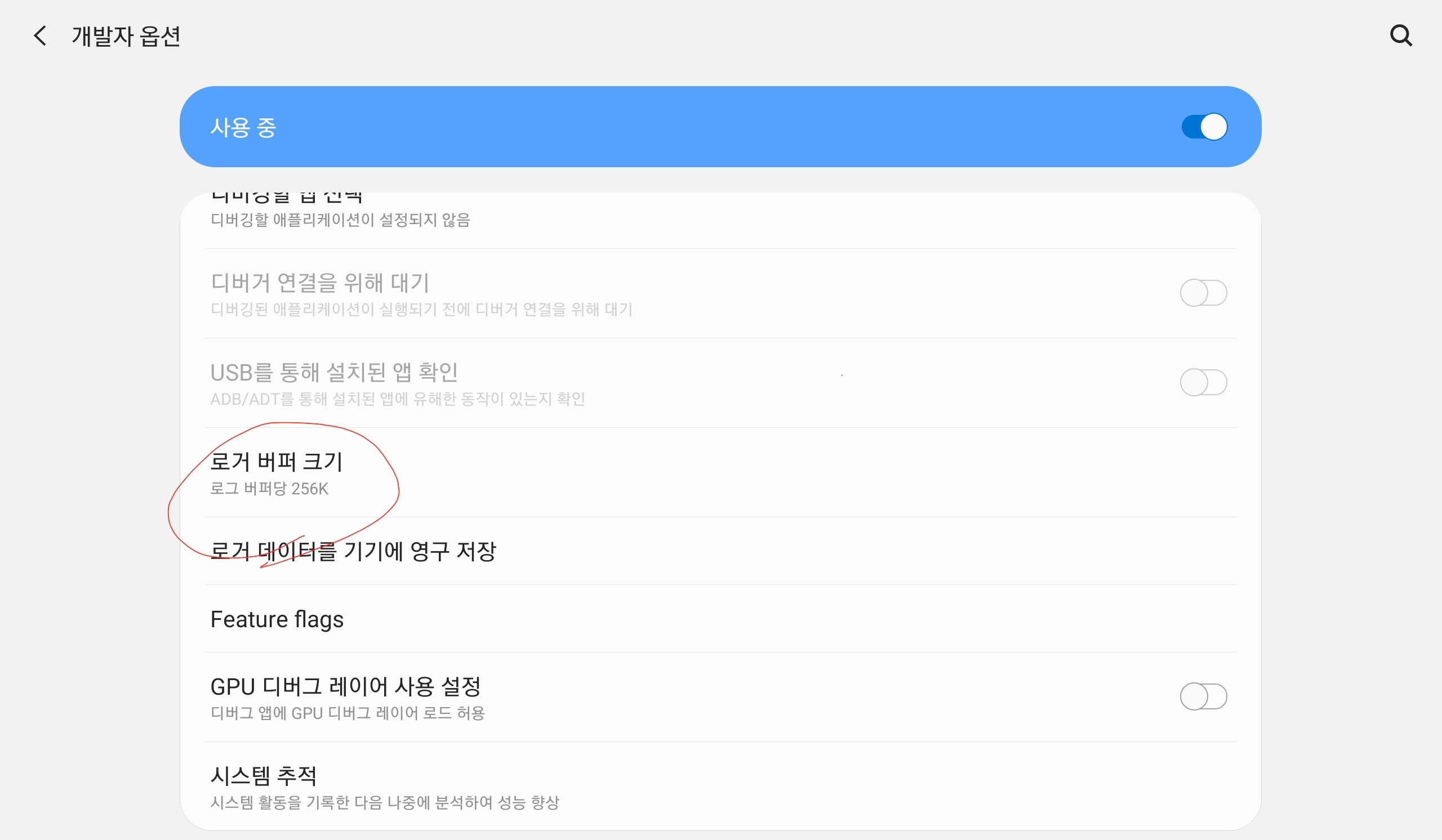Click 디버그 앱에 GPU 디버그 레이어 description
The width and height of the screenshot is (1442, 840).
coord(348,713)
